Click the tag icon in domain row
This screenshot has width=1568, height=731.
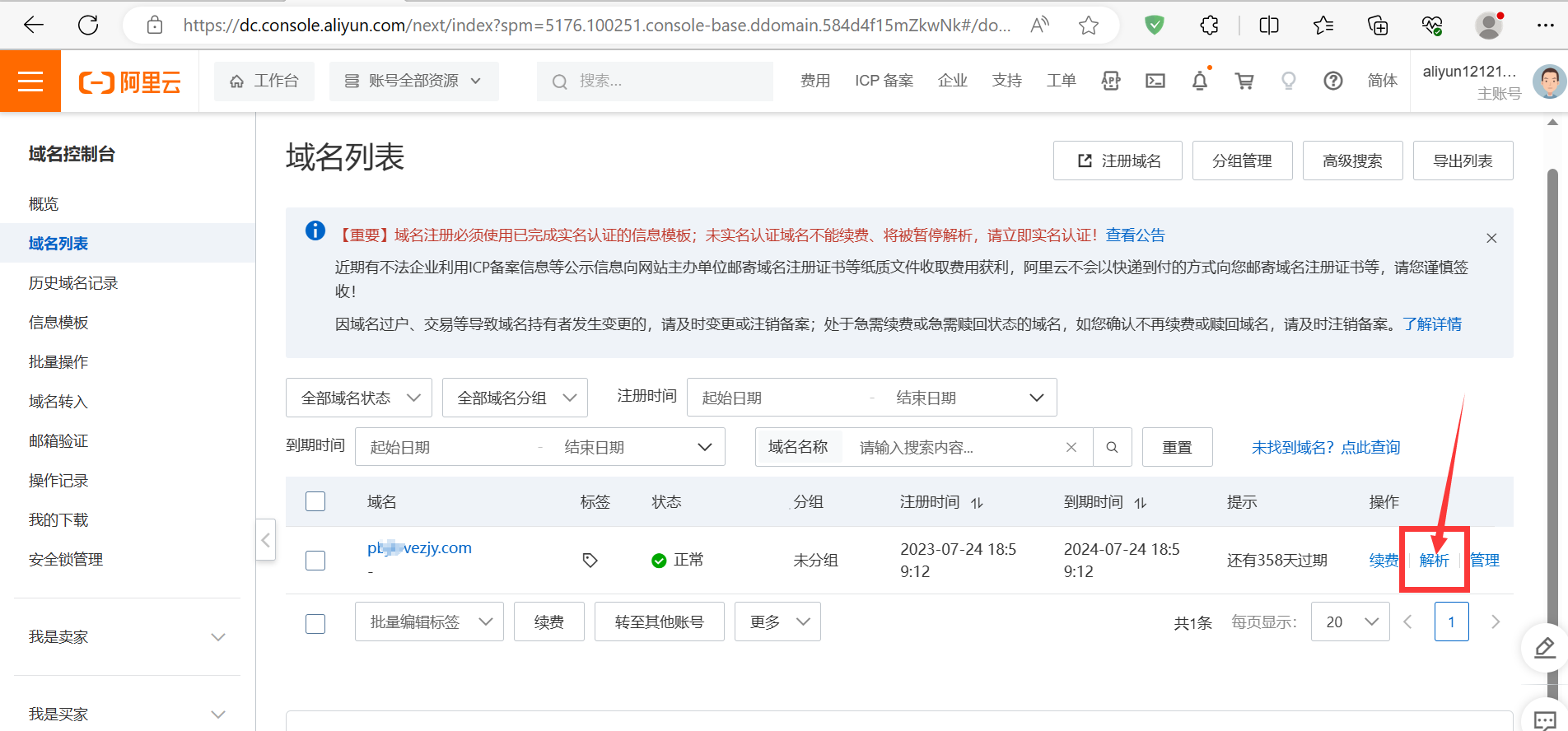coord(590,561)
